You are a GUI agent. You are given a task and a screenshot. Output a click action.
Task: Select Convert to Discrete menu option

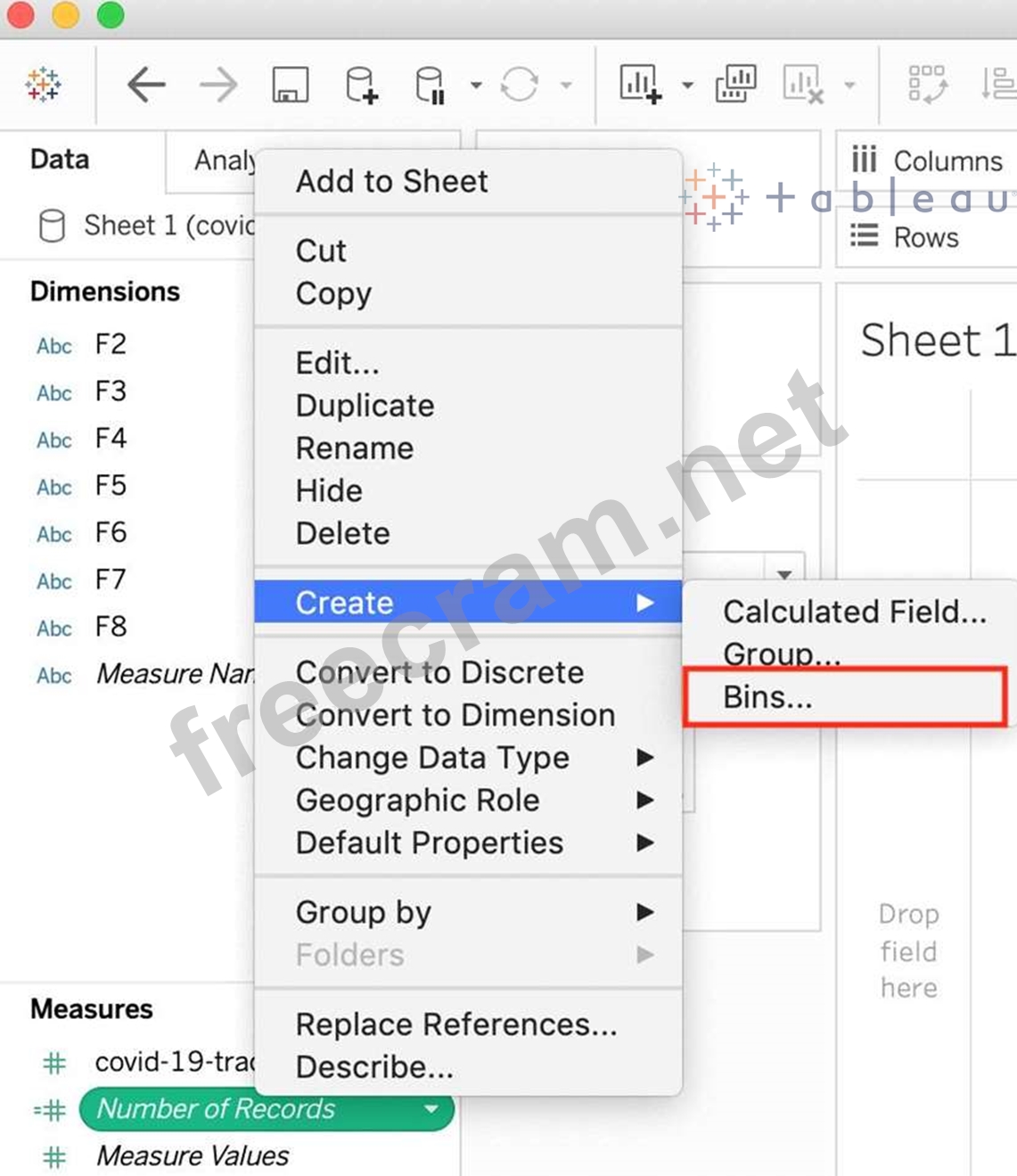439,672
